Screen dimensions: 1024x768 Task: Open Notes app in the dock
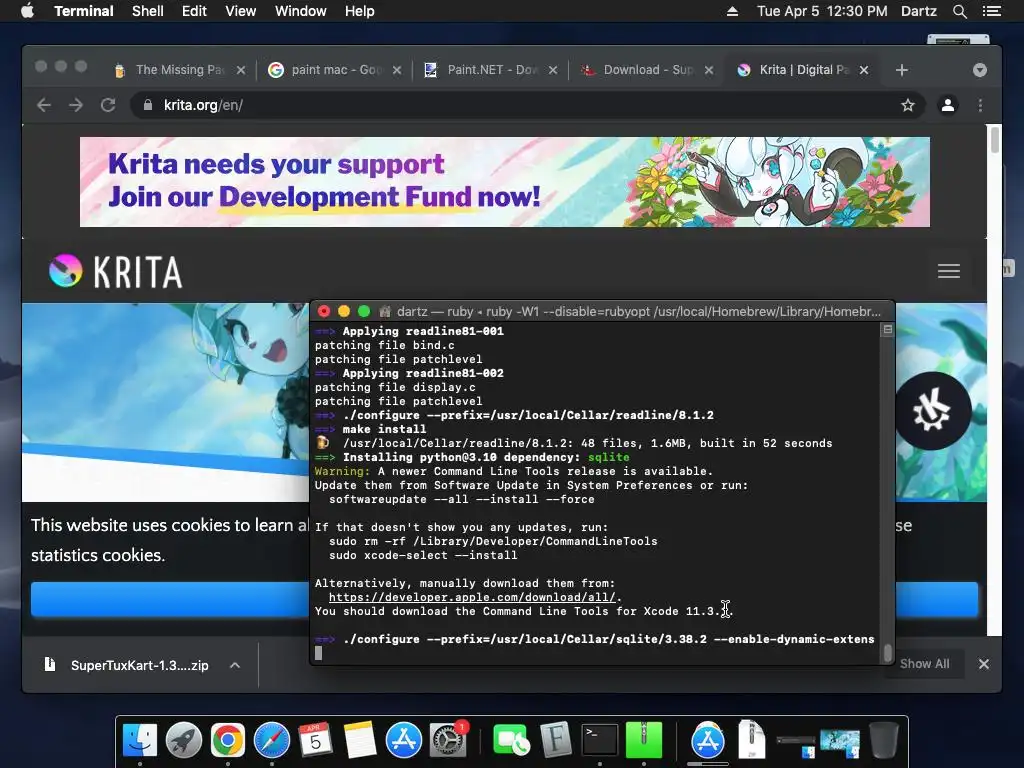(360, 741)
